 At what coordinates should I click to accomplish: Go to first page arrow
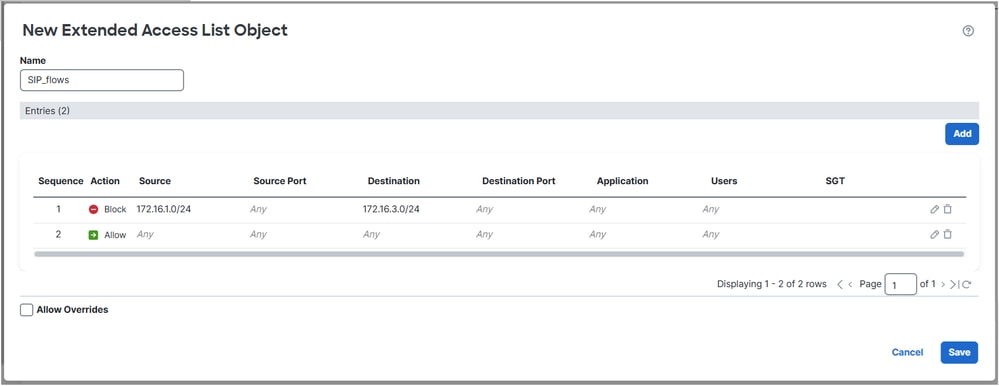coord(840,284)
